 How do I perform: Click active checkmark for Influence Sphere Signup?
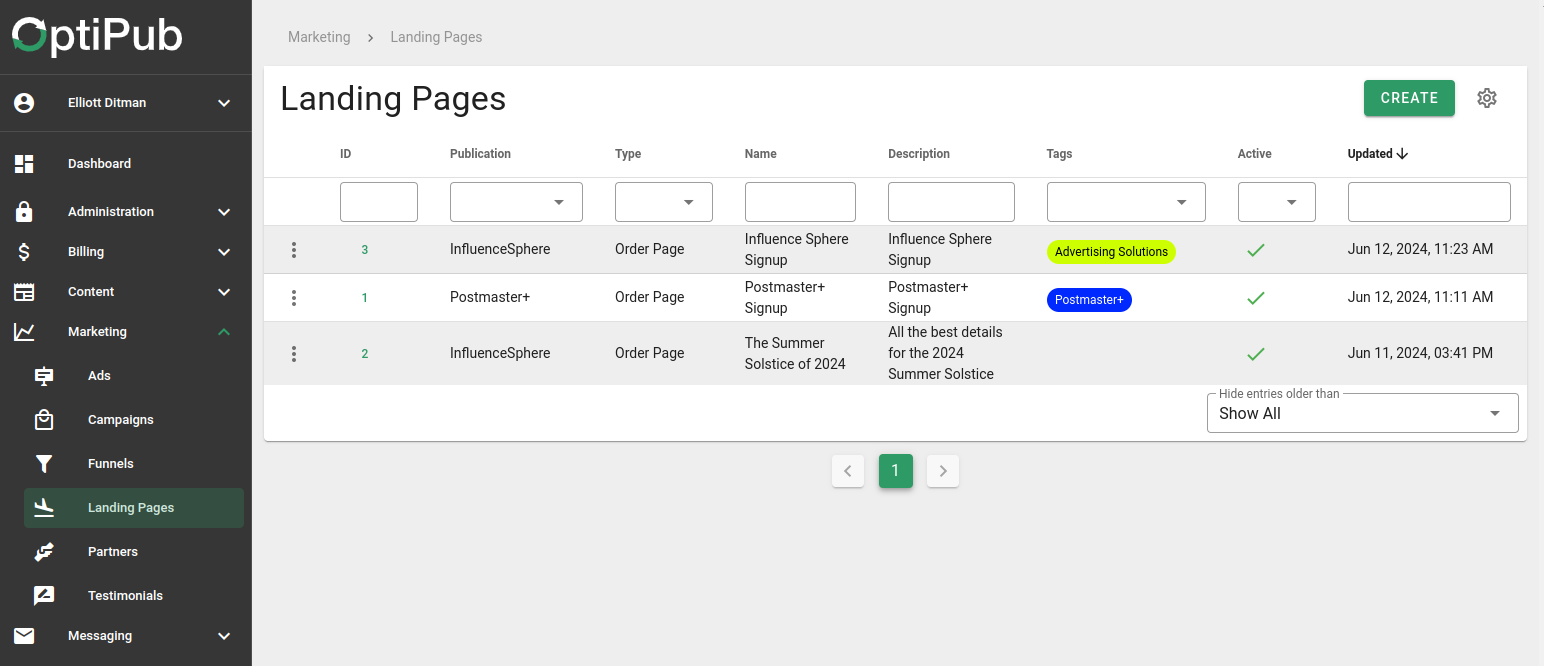pyautogui.click(x=1256, y=250)
